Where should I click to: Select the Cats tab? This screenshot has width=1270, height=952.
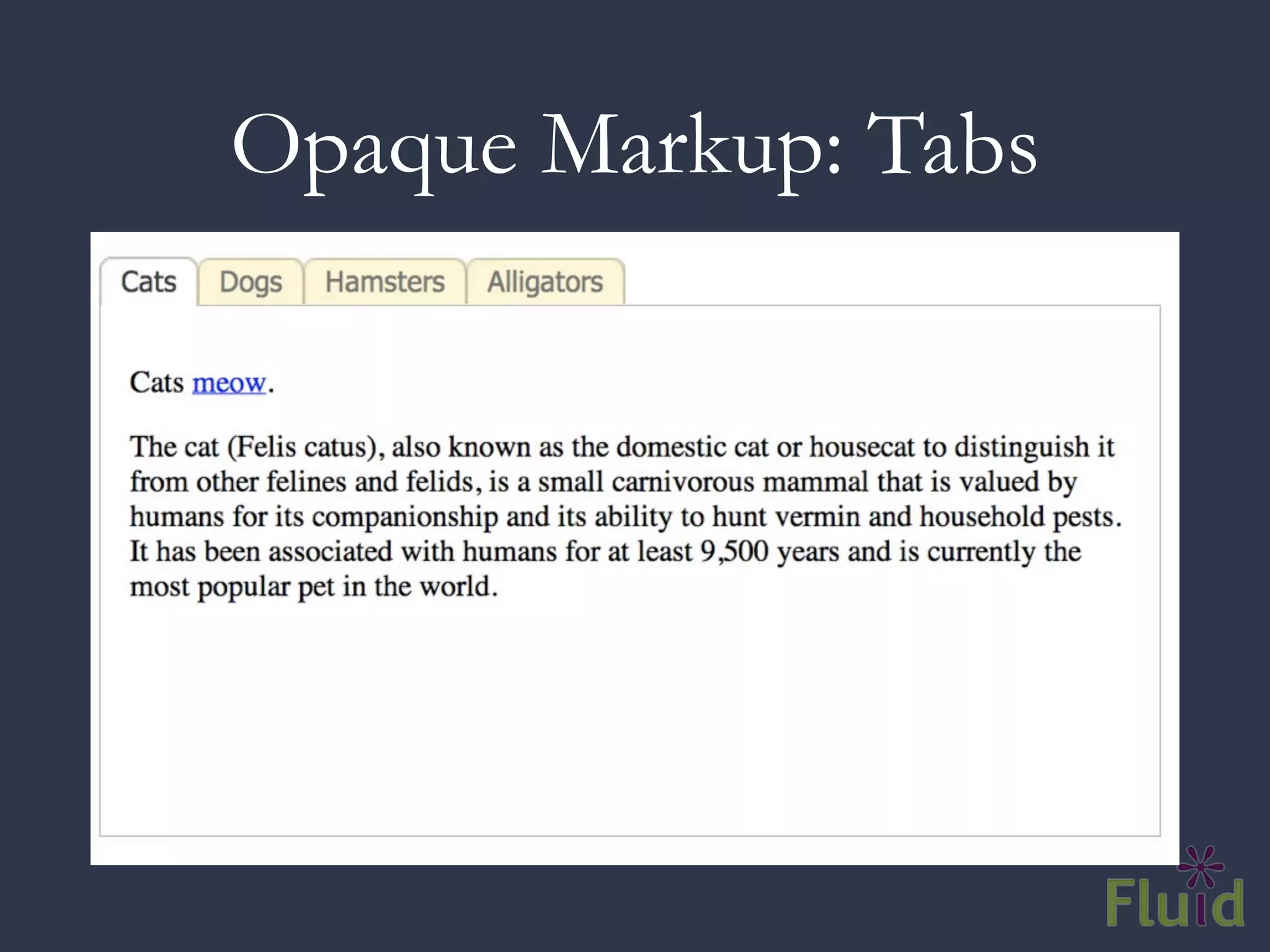tap(149, 282)
